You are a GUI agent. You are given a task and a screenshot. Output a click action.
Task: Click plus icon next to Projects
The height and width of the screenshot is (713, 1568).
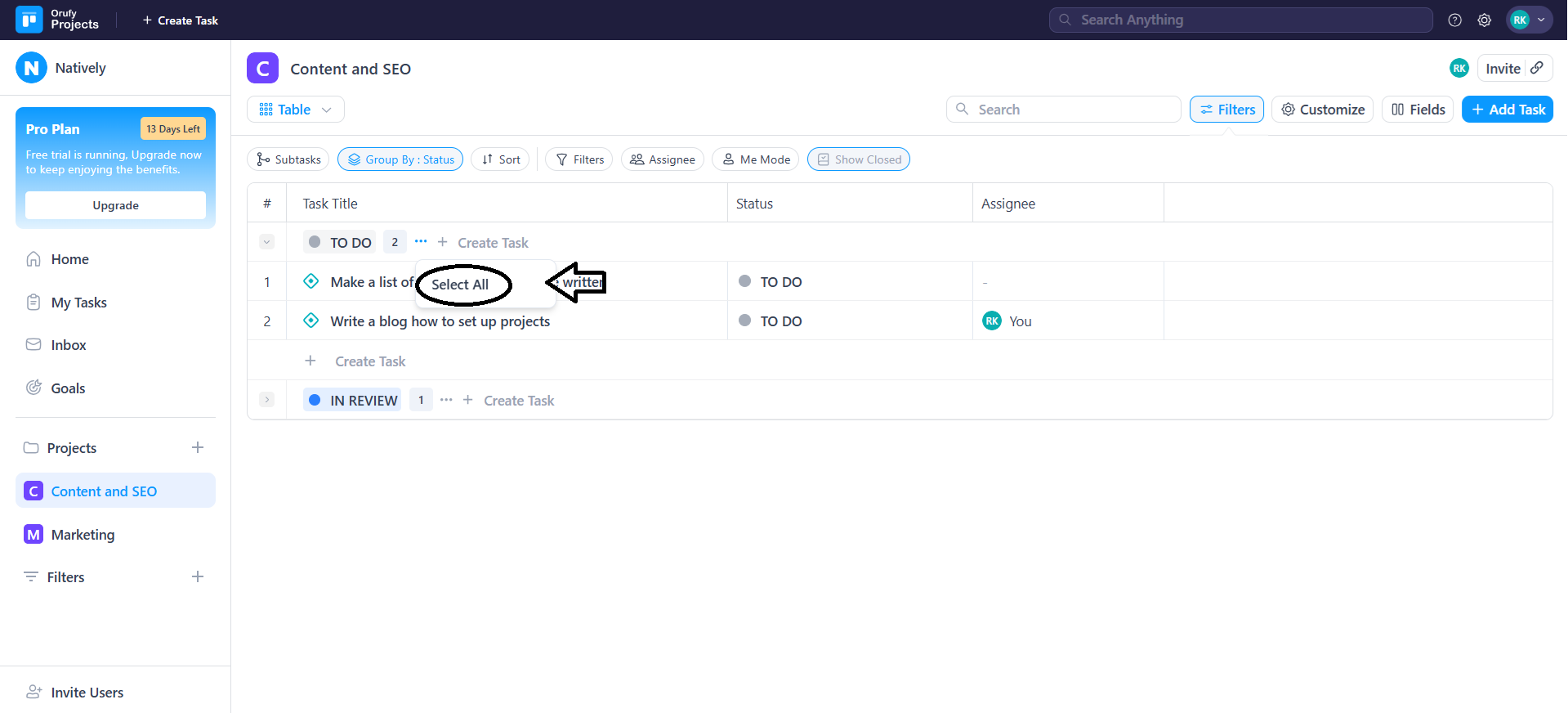(198, 447)
